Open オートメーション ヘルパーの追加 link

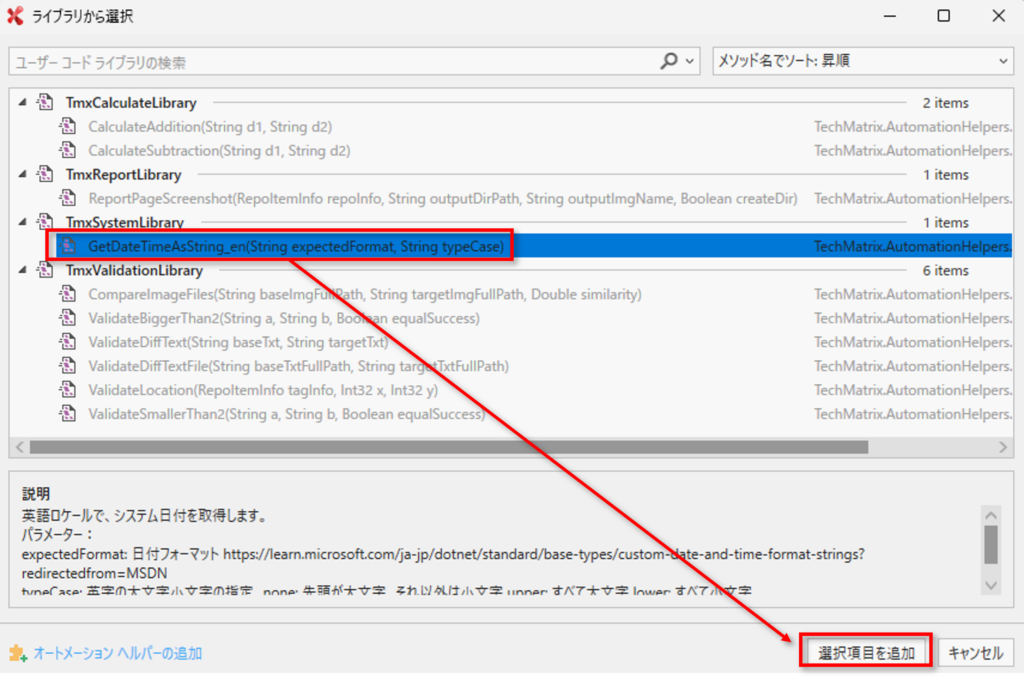point(117,653)
